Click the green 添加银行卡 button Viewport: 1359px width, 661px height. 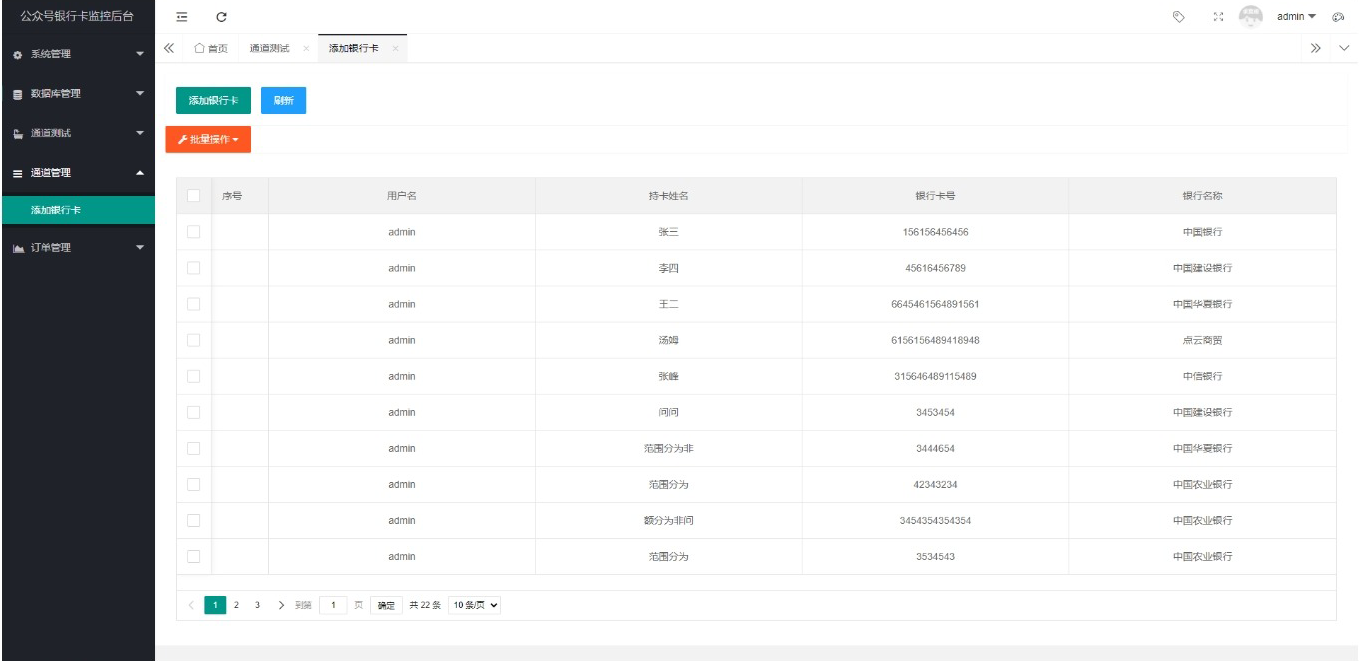click(213, 101)
